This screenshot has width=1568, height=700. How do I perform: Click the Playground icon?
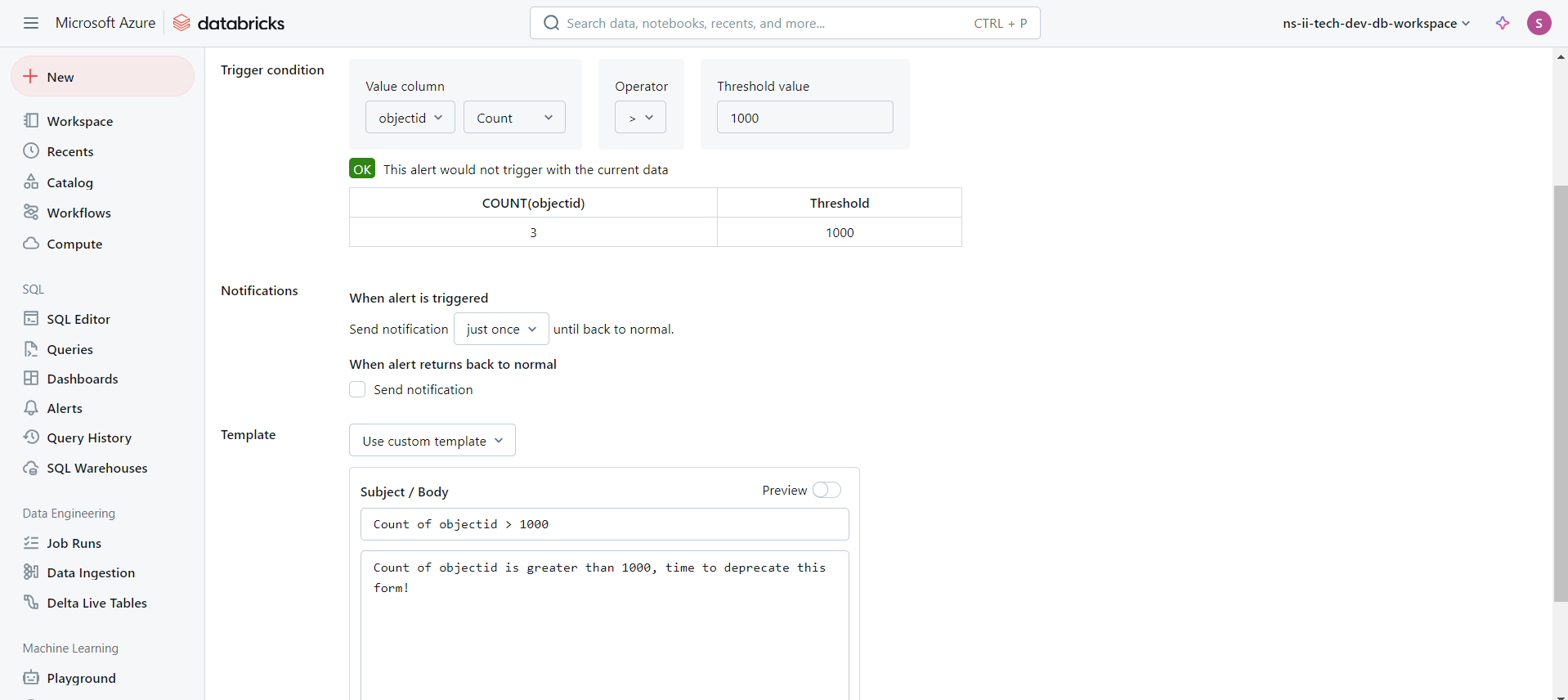pyautogui.click(x=31, y=677)
